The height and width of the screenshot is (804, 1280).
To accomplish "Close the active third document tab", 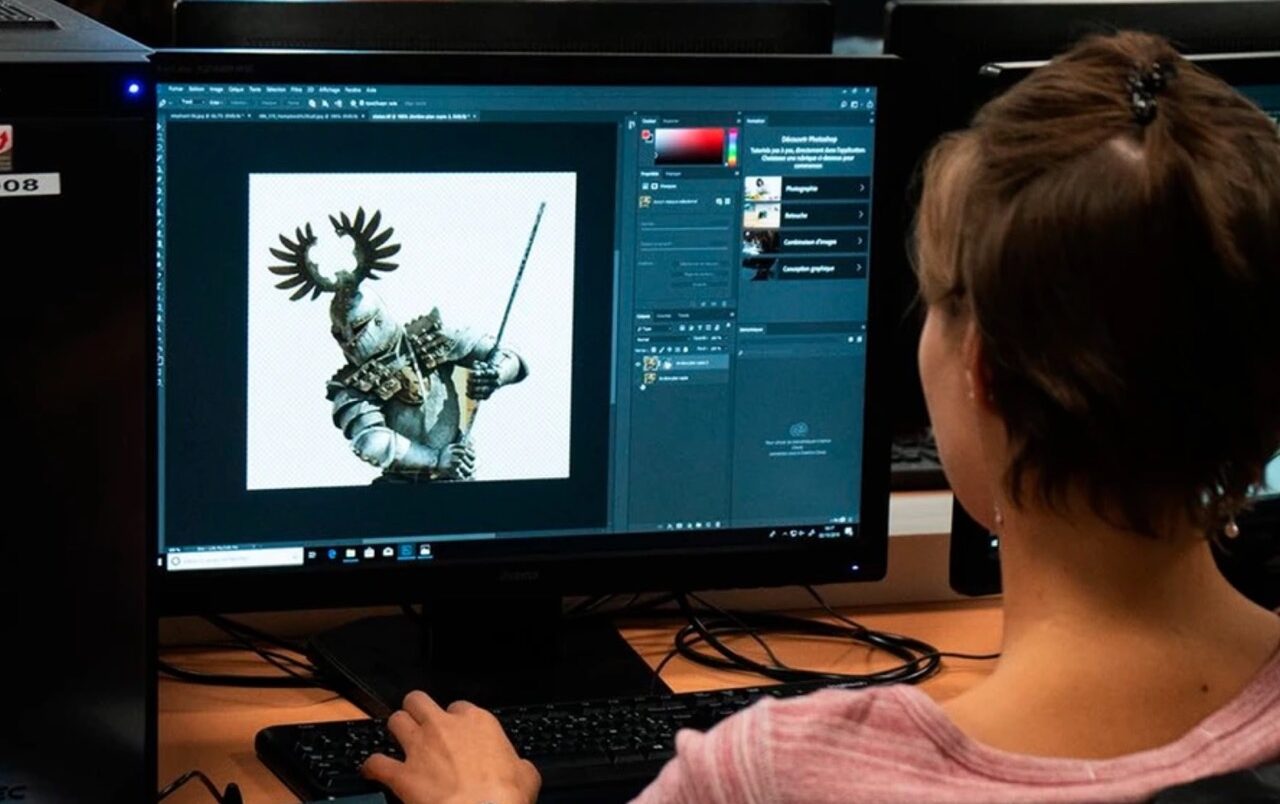I will click(474, 116).
